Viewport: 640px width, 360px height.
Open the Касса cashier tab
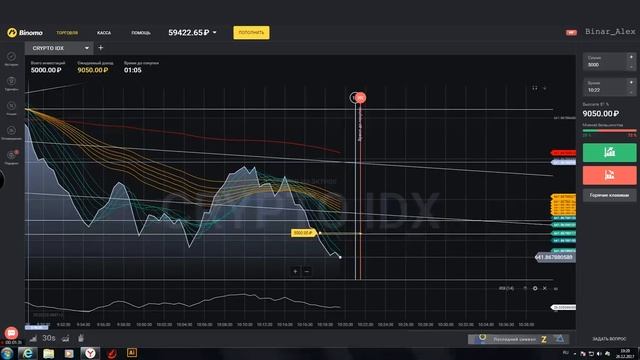pos(104,33)
